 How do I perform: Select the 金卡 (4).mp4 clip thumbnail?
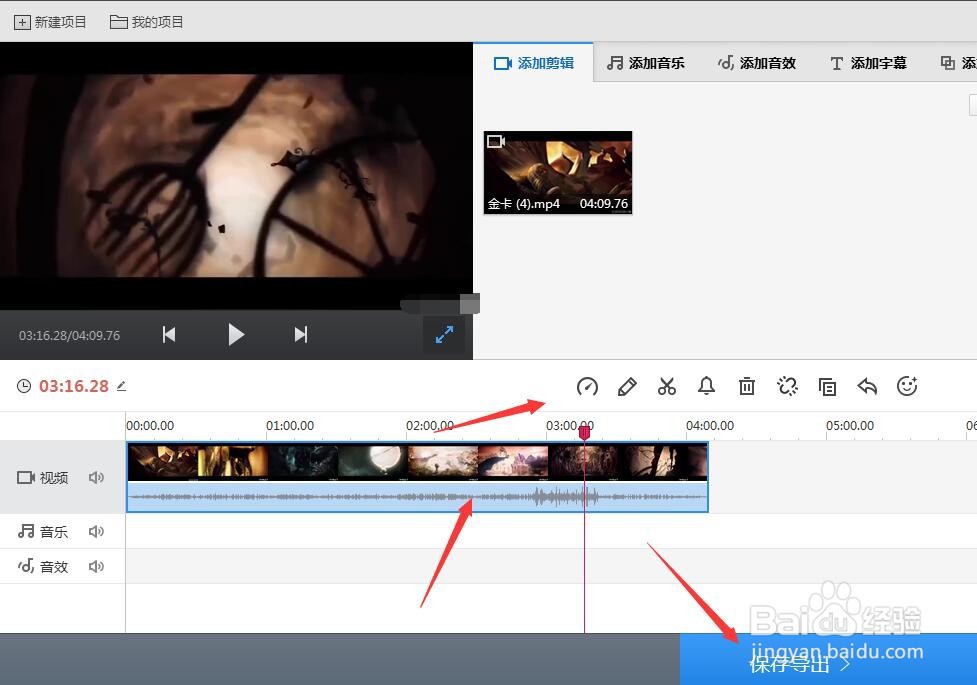coord(557,172)
